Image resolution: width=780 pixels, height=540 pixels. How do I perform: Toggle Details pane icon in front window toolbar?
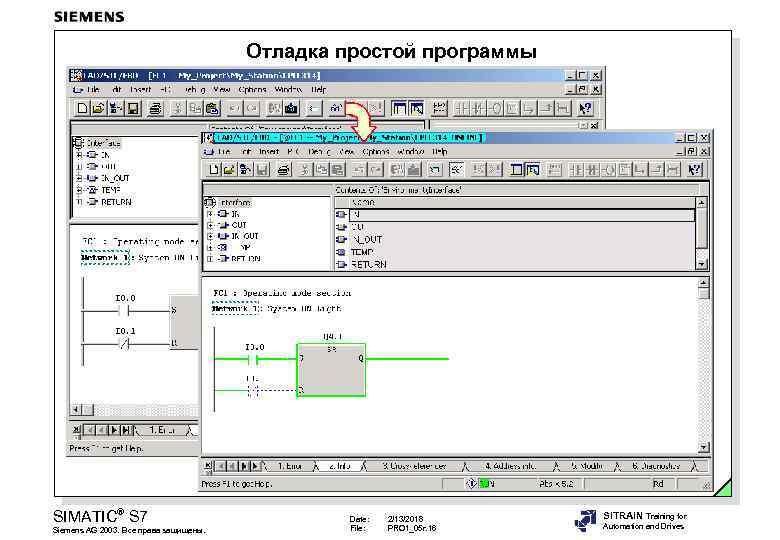(533, 170)
